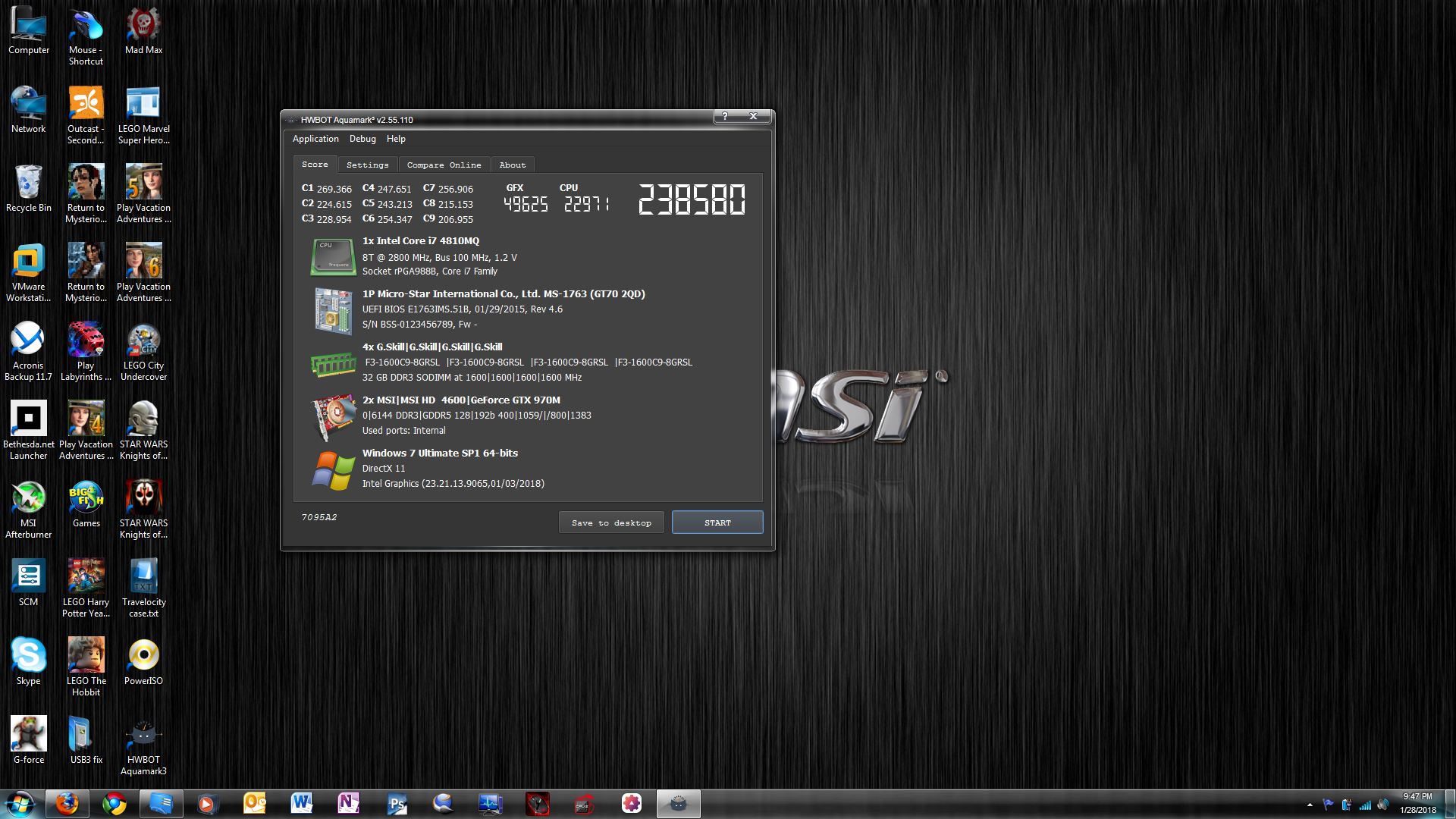The image size is (1456, 819).
Task: Launch VMware Workstation shortcut
Action: point(29,273)
